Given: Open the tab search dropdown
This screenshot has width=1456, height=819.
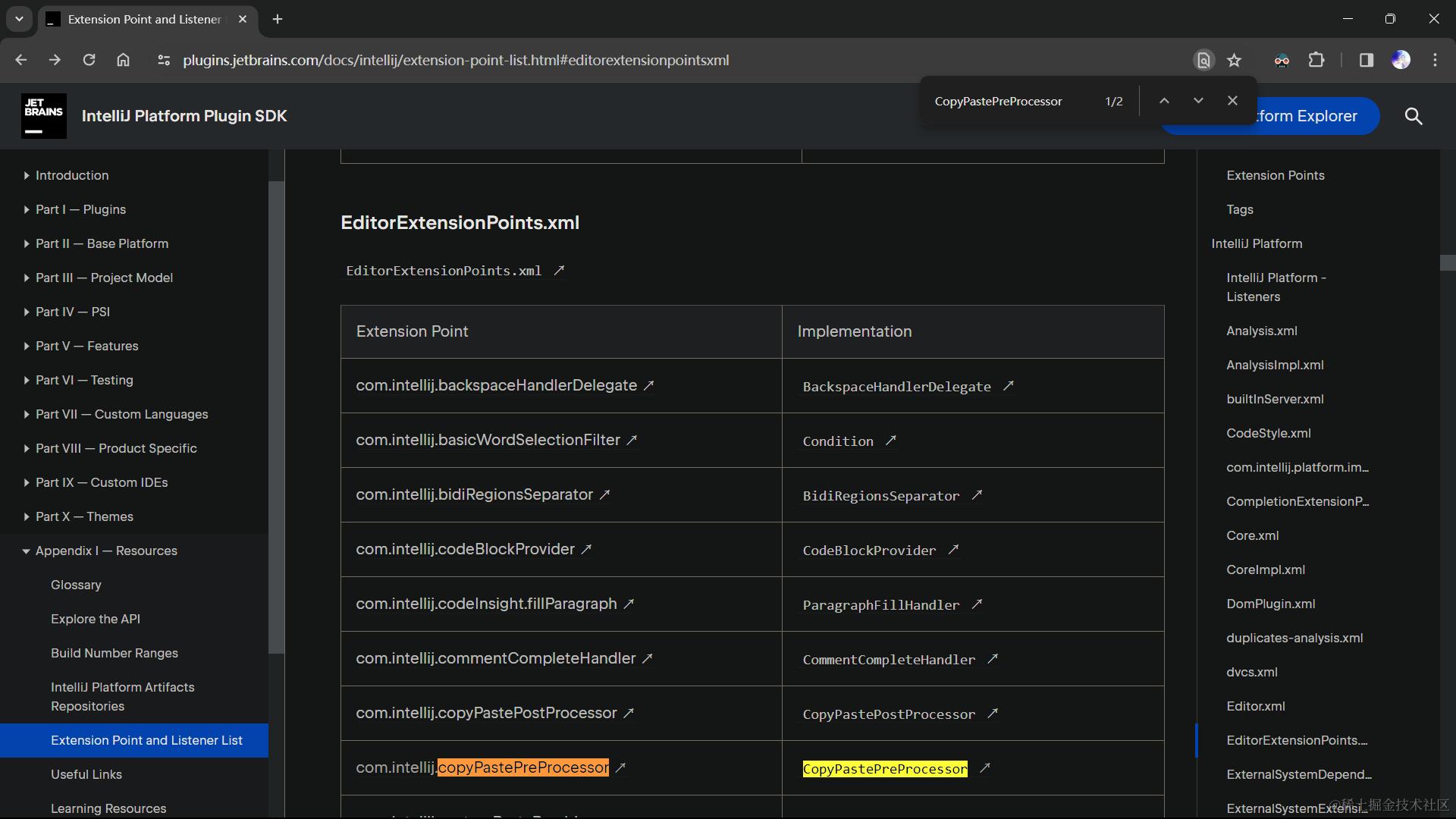Looking at the screenshot, I should [19, 19].
